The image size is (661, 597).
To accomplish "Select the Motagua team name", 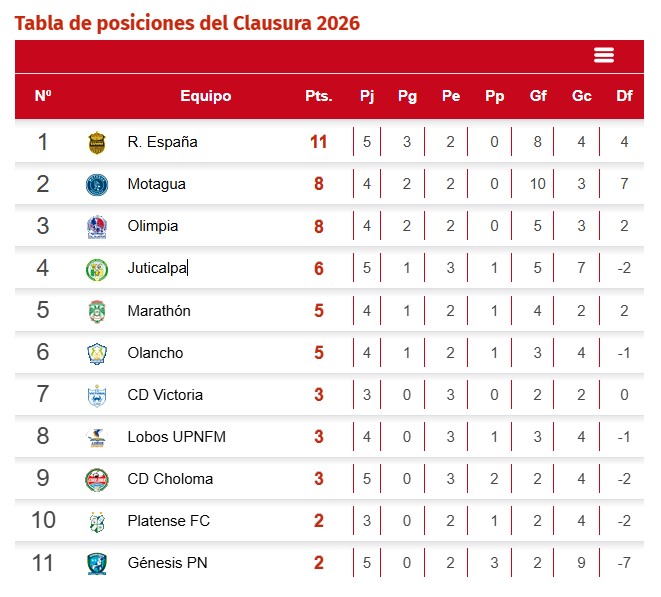I will coord(156,184).
